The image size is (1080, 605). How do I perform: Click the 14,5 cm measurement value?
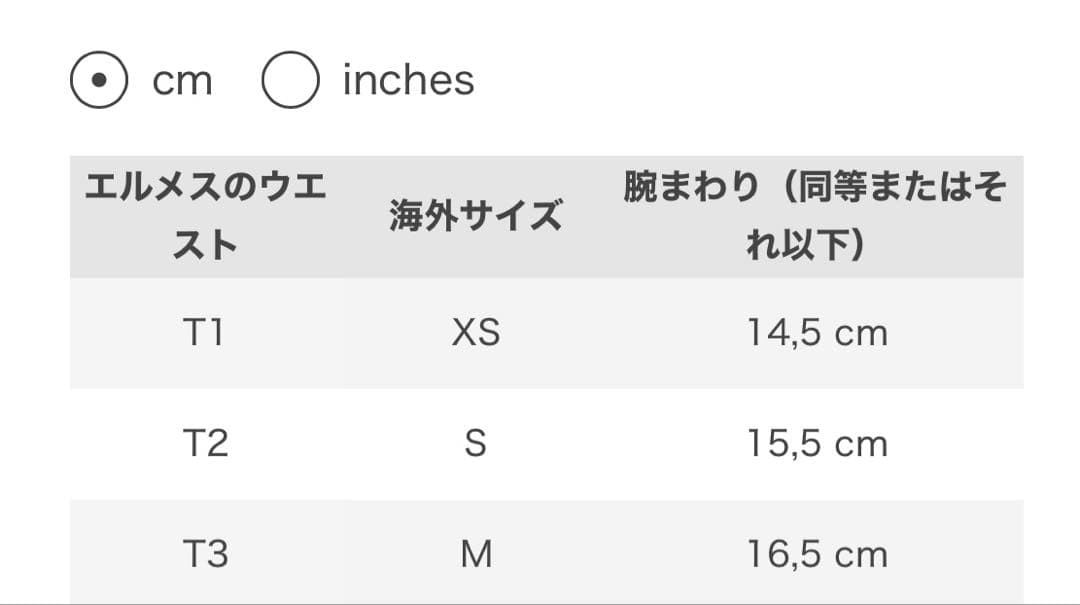point(817,333)
